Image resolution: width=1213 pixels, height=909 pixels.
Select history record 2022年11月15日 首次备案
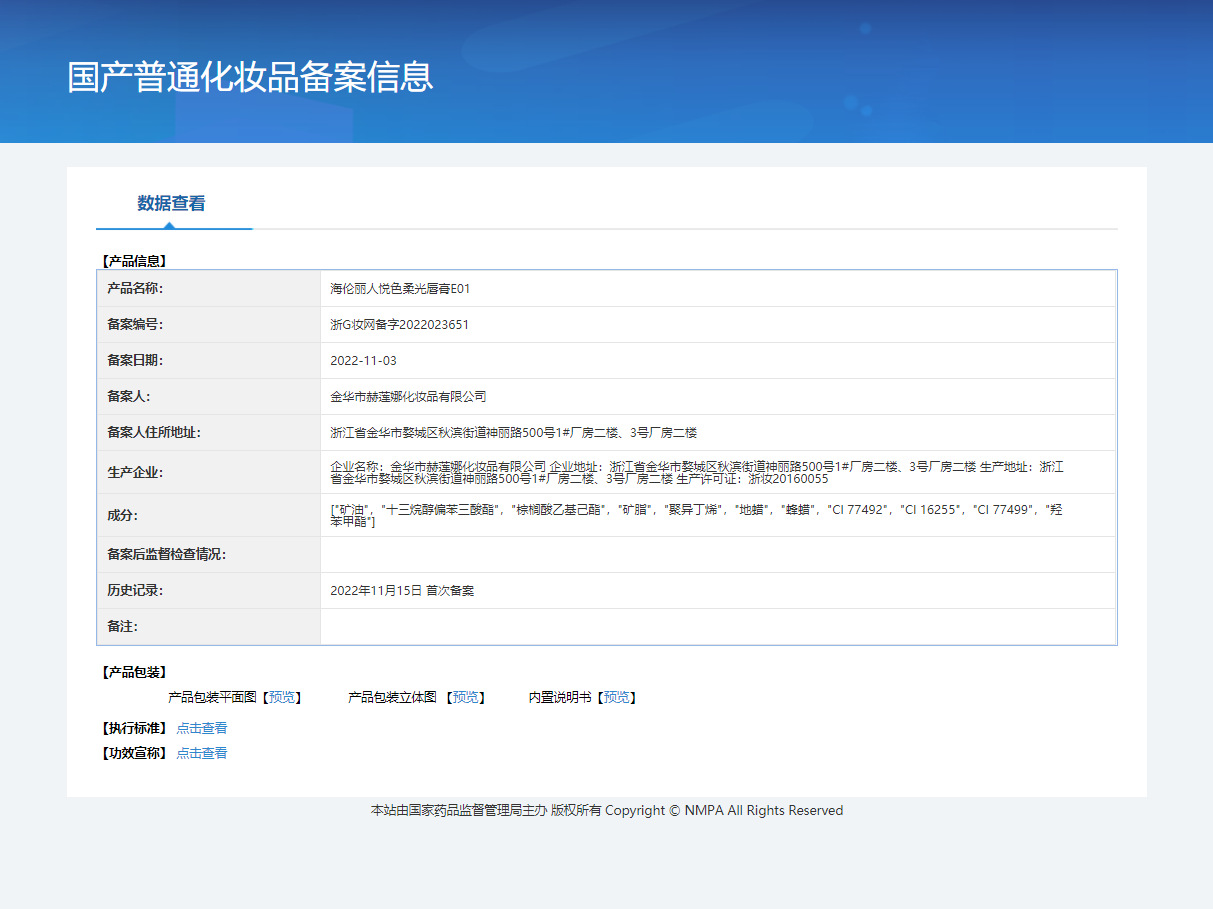click(x=402, y=591)
